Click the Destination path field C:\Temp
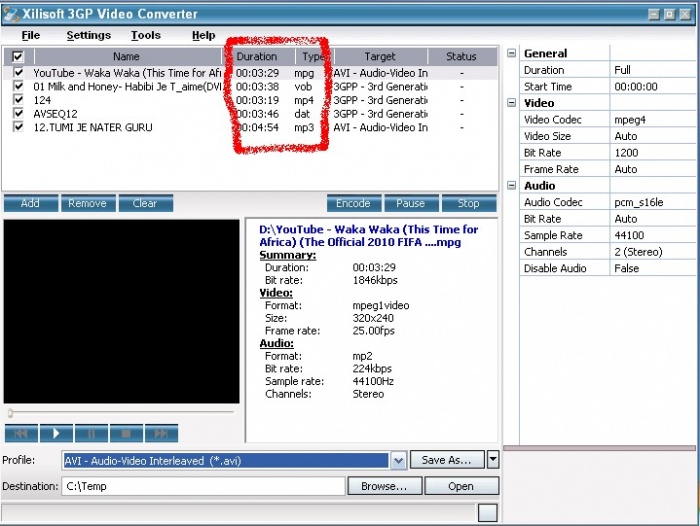 pos(204,486)
